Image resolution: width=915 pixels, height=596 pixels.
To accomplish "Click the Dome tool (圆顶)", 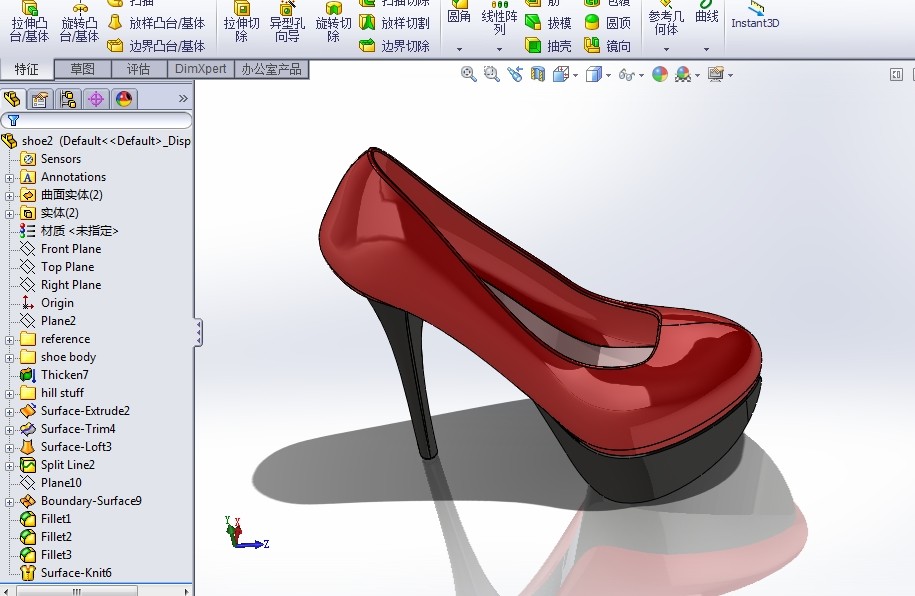I will [x=607, y=23].
